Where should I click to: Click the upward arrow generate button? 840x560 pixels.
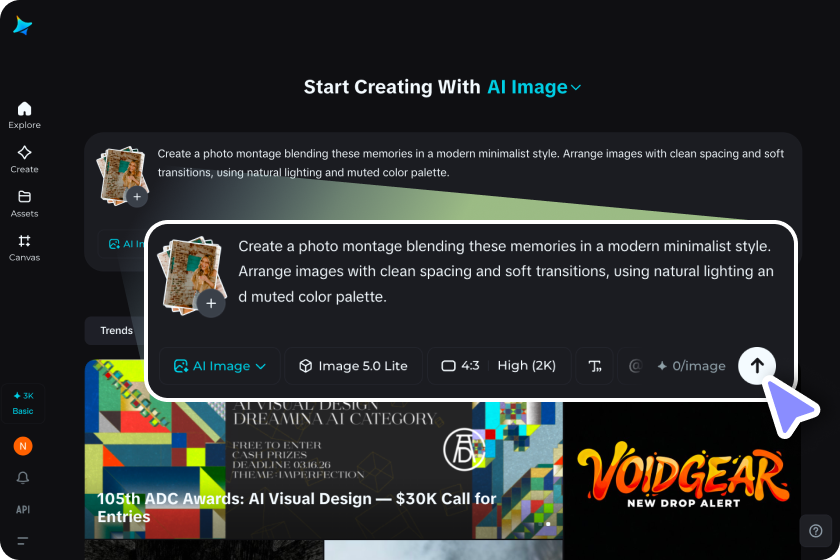(756, 366)
